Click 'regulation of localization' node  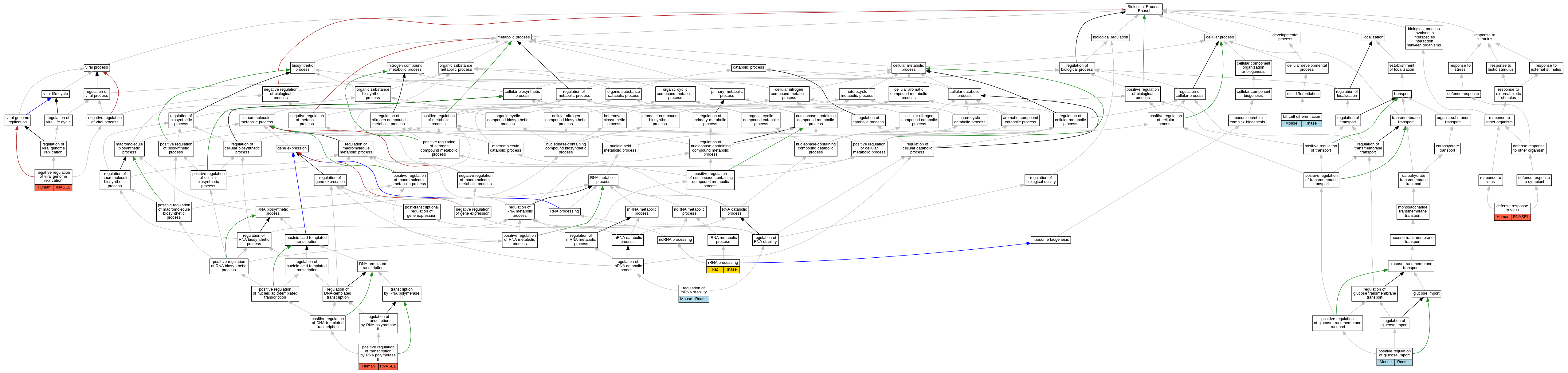point(1347,94)
